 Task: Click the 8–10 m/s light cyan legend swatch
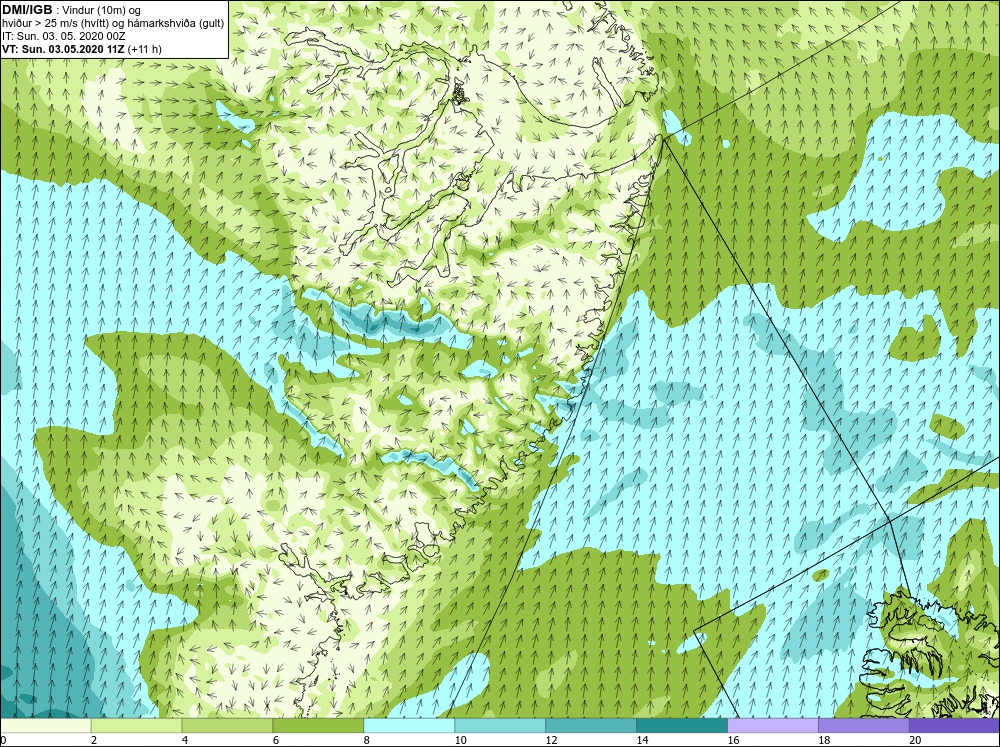409,725
